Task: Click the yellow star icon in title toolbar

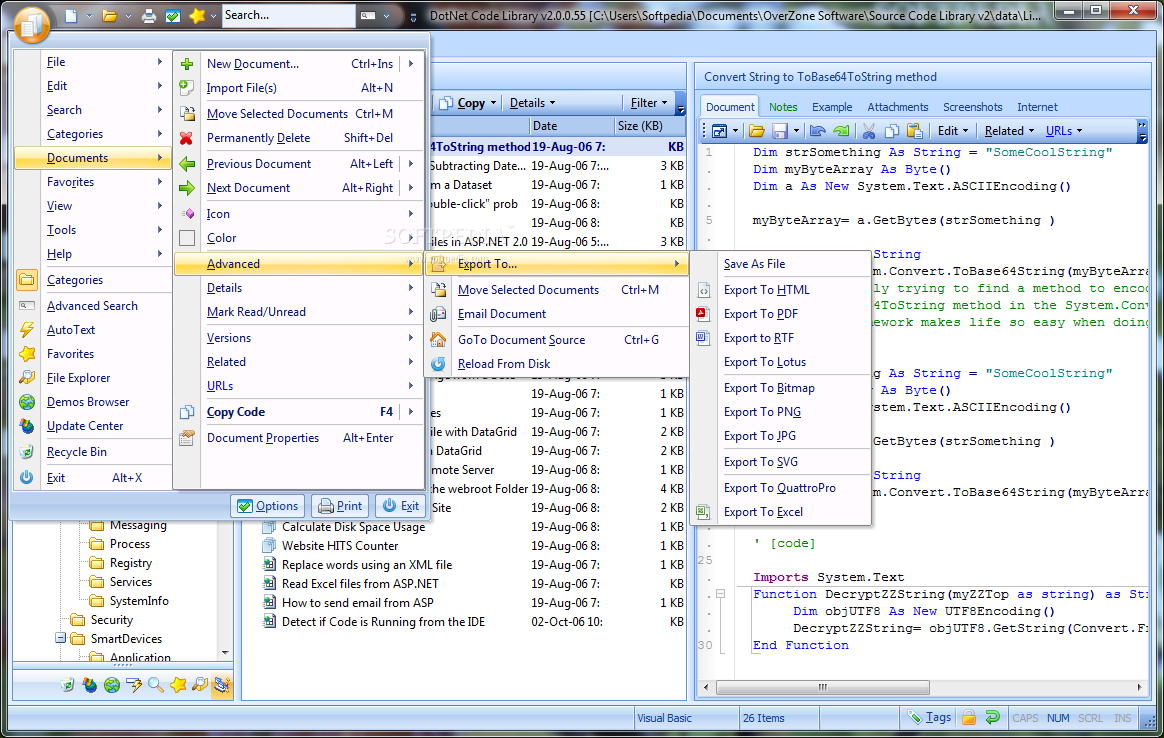Action: pyautogui.click(x=197, y=16)
